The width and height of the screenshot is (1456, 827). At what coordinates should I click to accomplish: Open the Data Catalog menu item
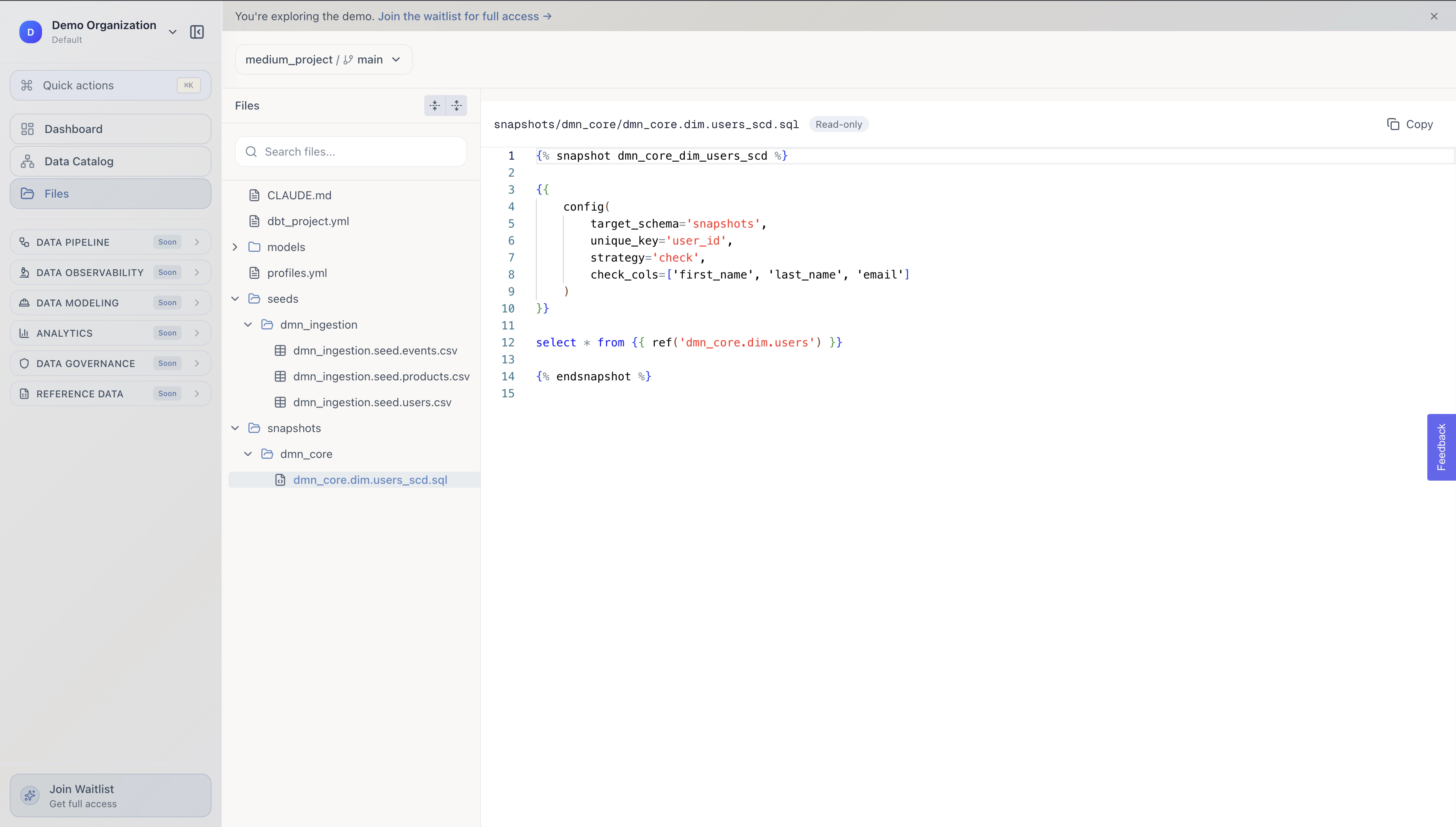tap(111, 161)
